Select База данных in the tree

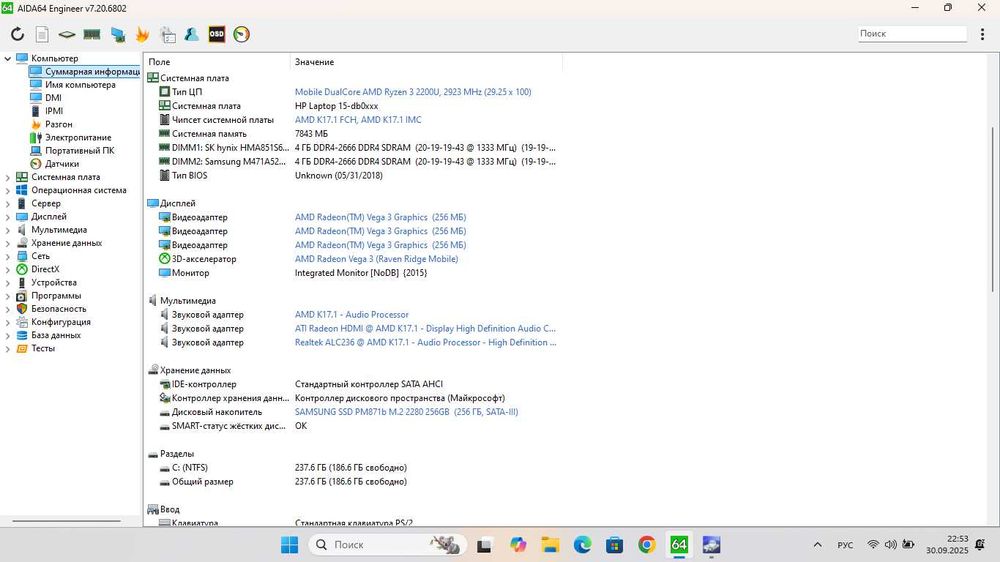[x=55, y=336]
